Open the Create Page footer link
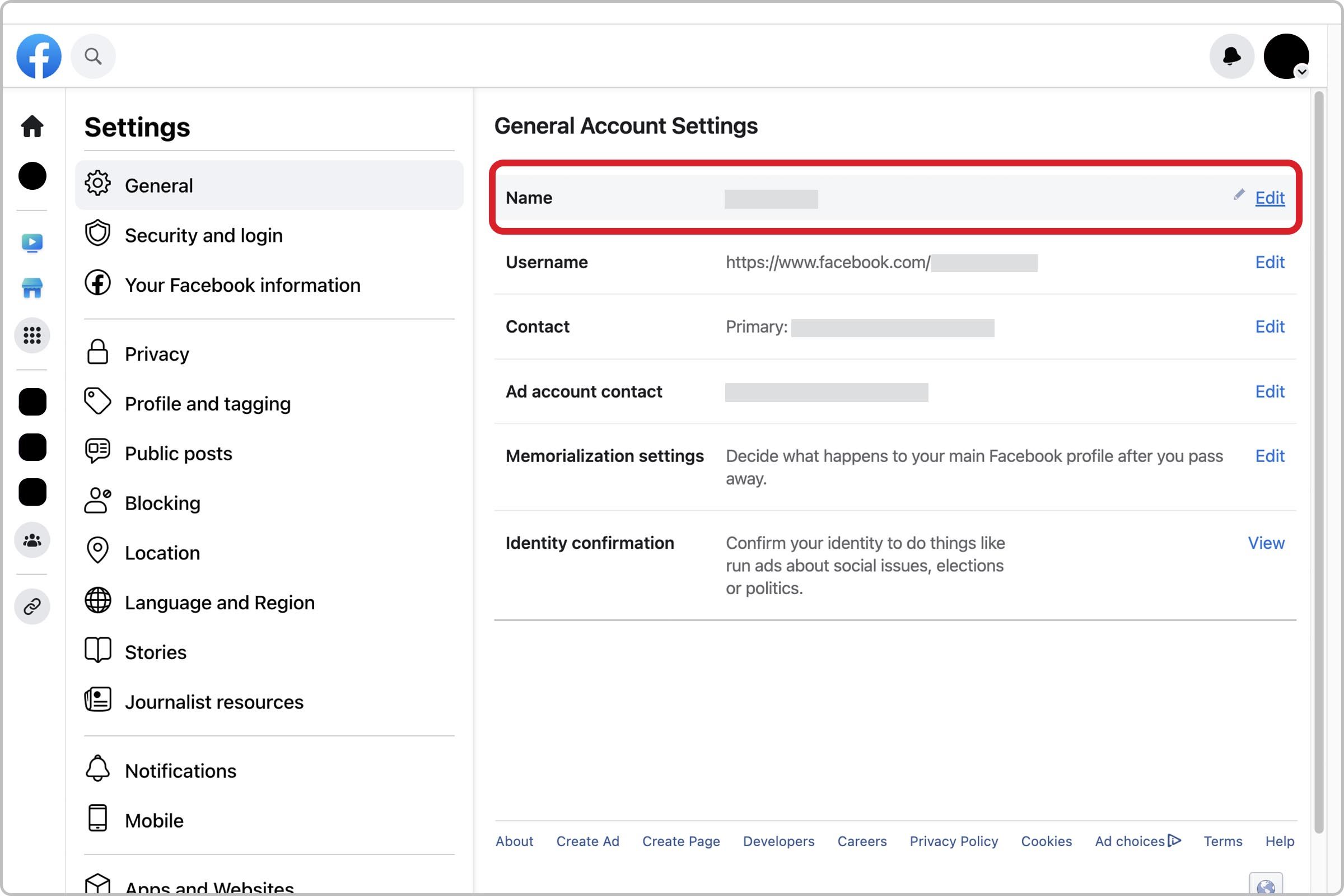The image size is (1344, 896). click(x=680, y=842)
